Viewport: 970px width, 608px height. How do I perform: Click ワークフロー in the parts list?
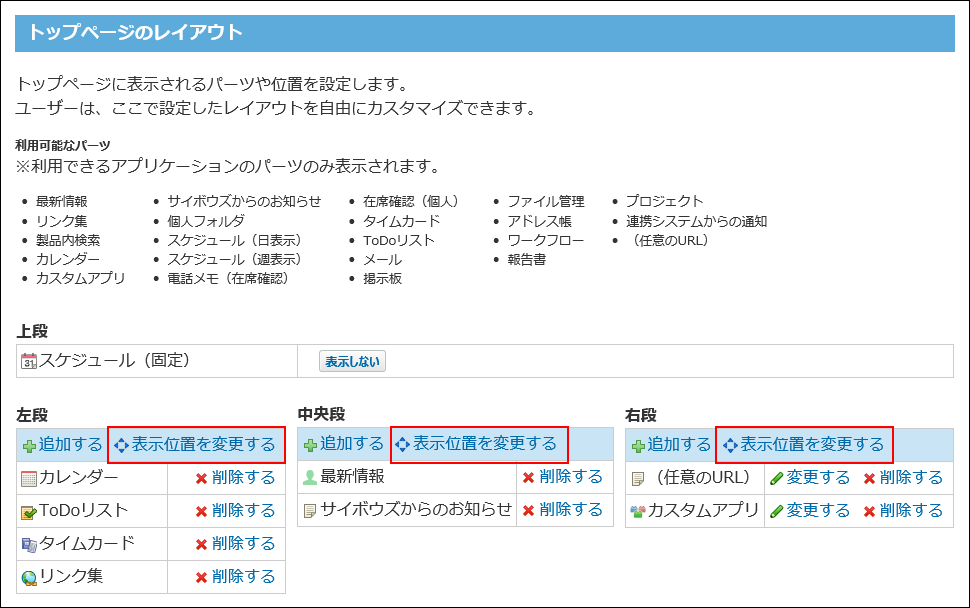point(546,240)
